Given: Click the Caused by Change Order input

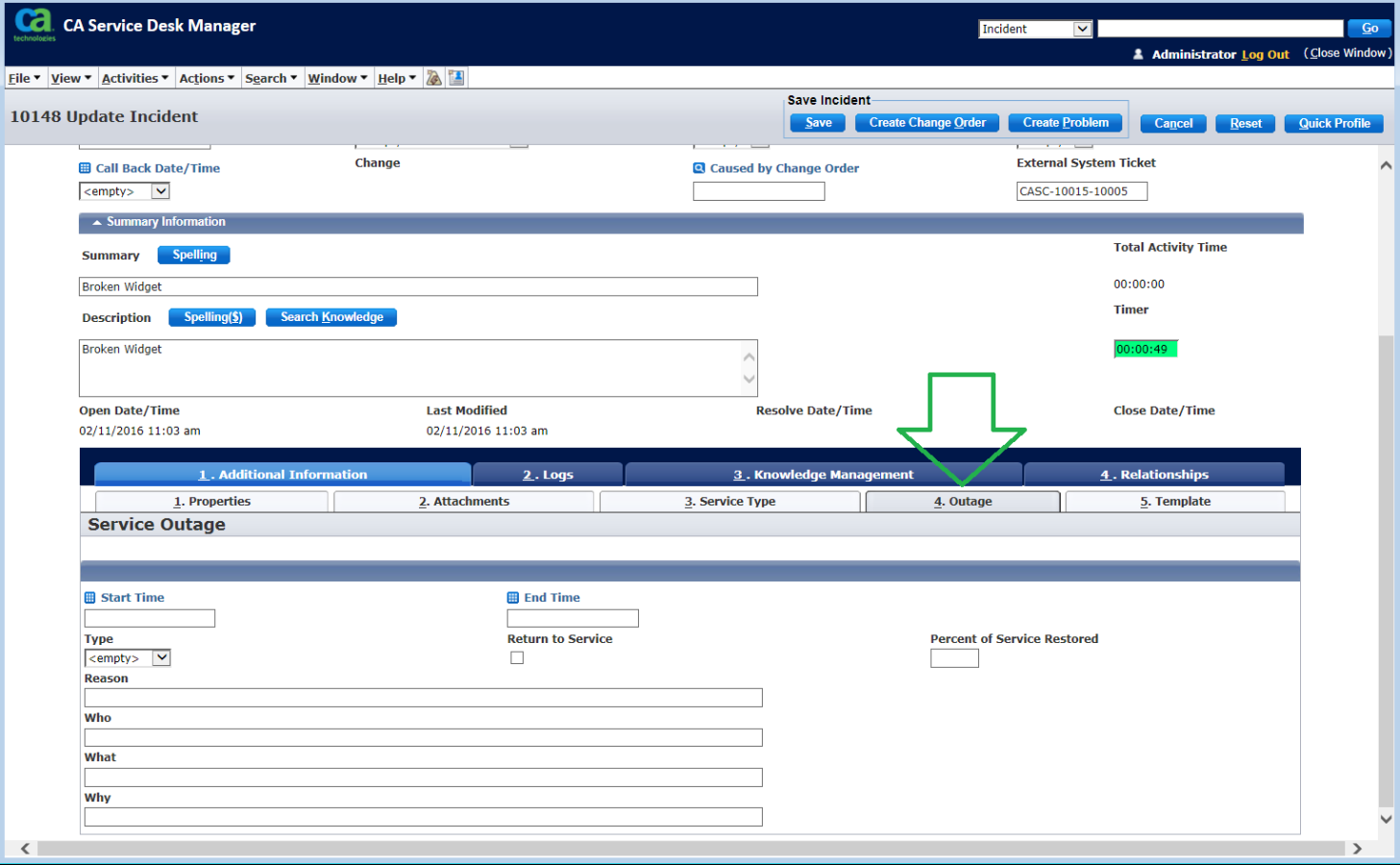Looking at the screenshot, I should click(x=759, y=191).
